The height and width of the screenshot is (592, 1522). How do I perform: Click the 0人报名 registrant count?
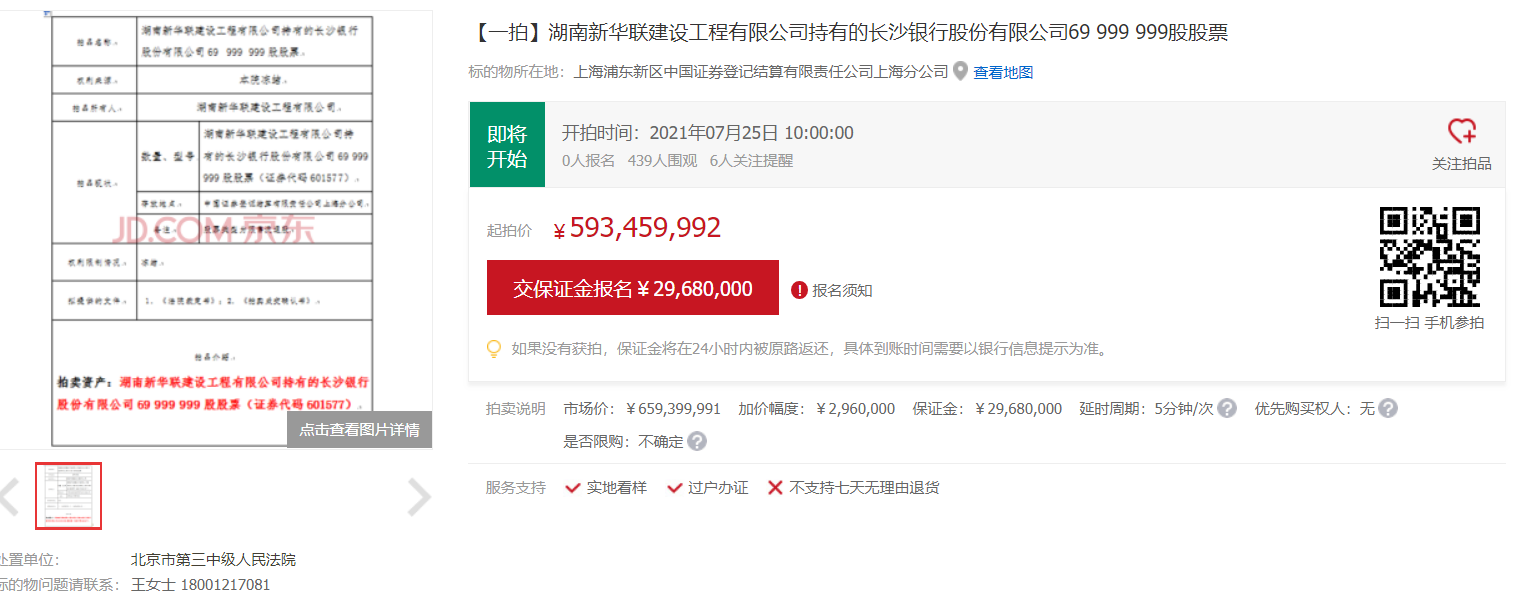(588, 160)
